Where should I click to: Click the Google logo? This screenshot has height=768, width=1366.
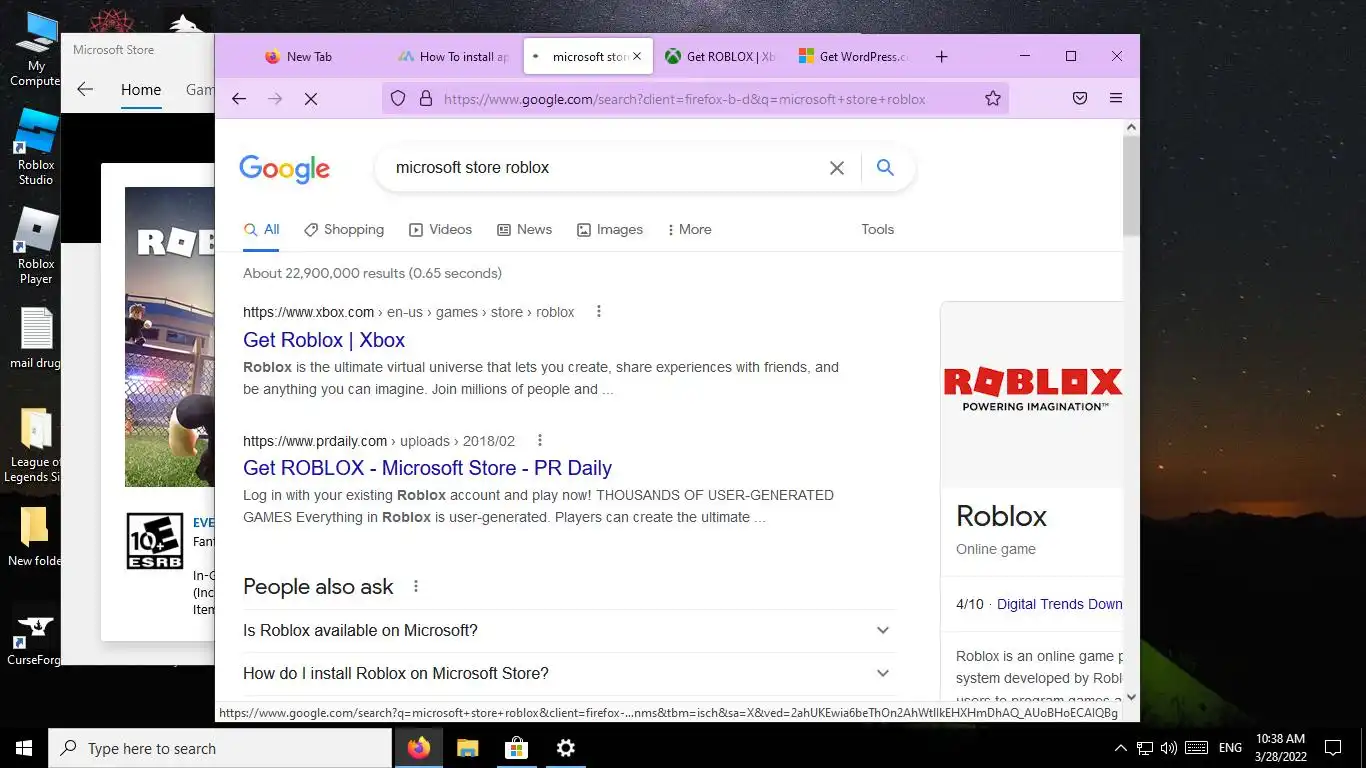click(285, 169)
